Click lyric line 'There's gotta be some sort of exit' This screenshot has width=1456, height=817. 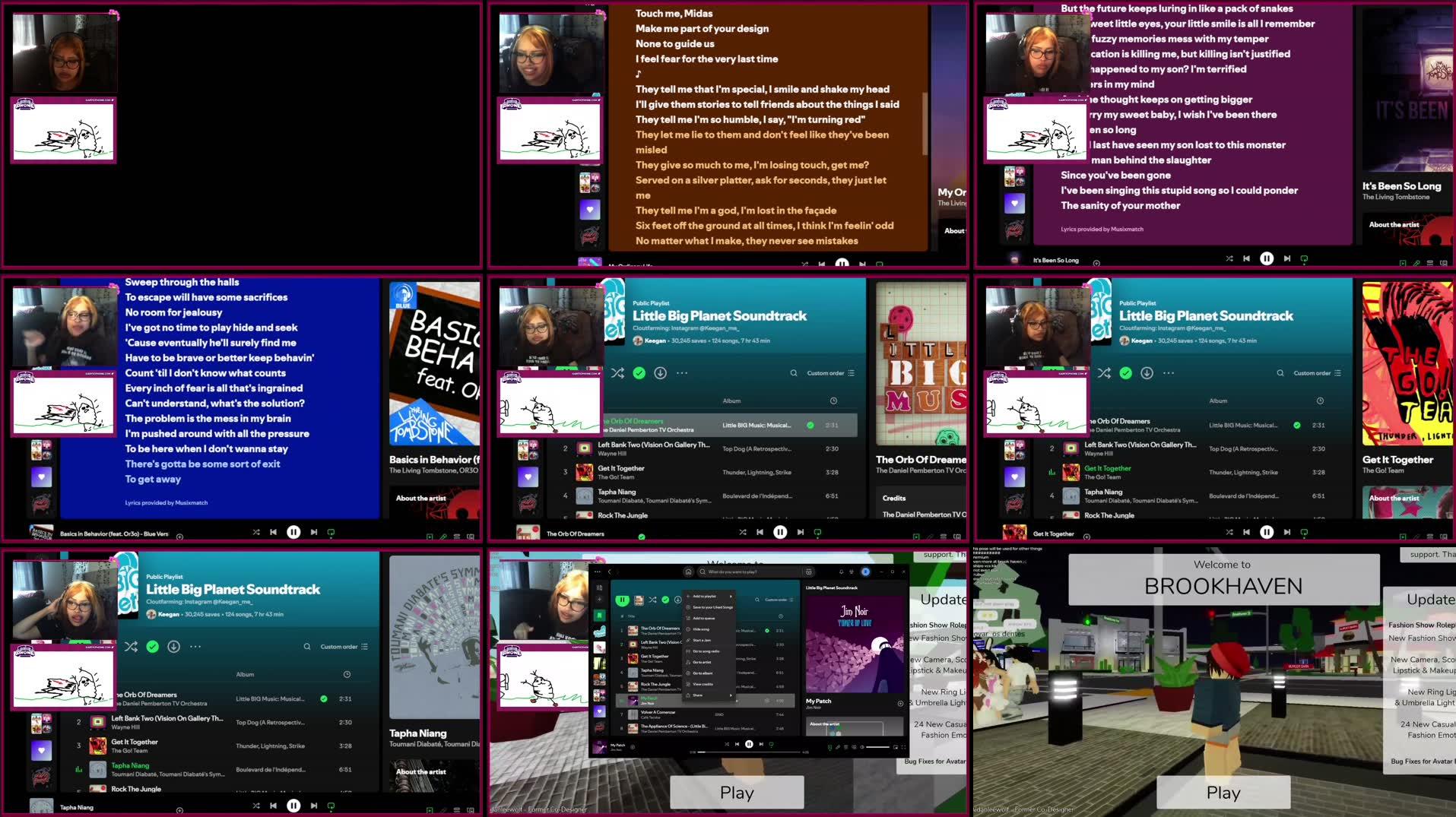coord(202,464)
